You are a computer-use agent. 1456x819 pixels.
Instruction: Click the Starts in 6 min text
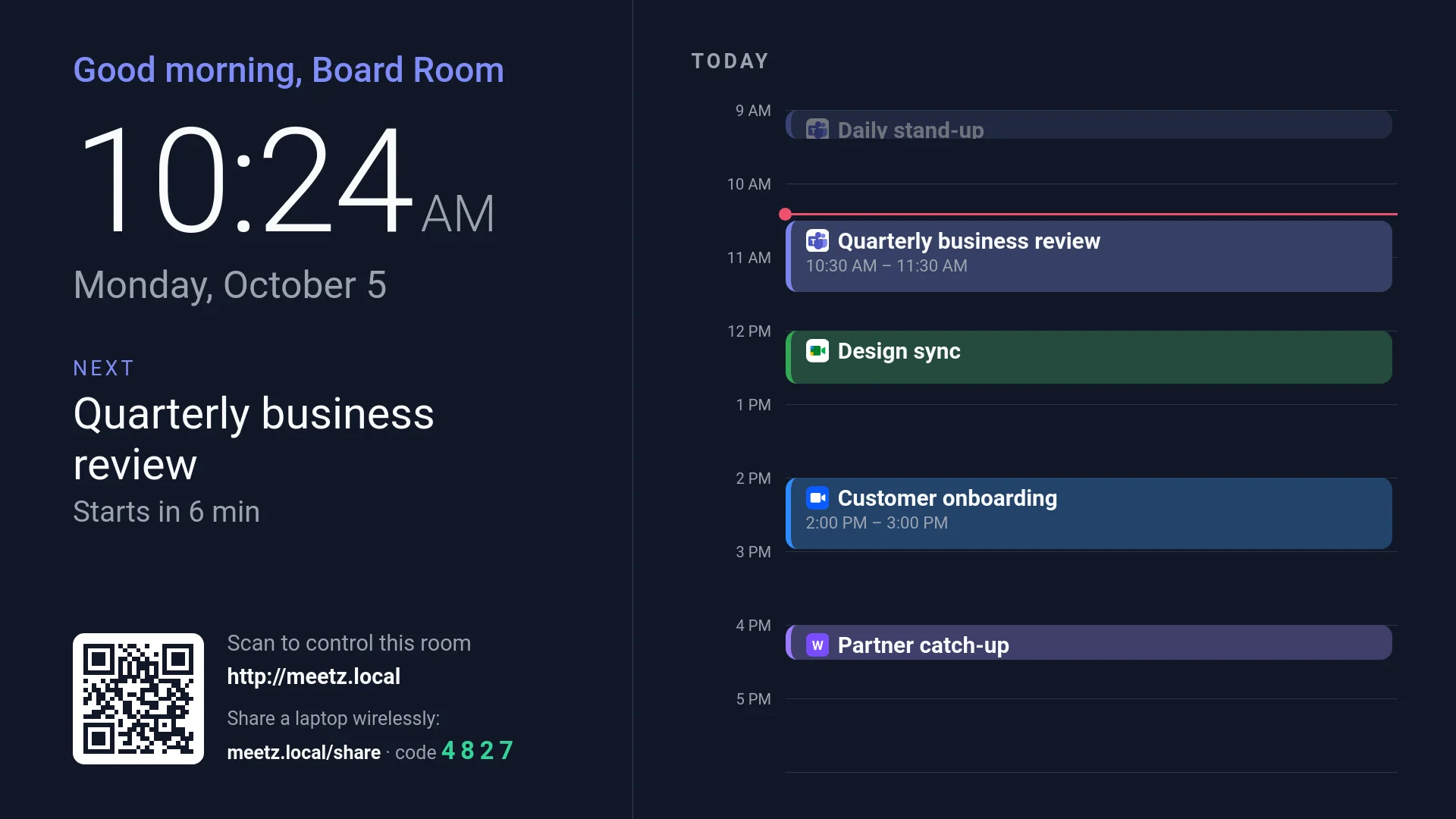coord(166,512)
